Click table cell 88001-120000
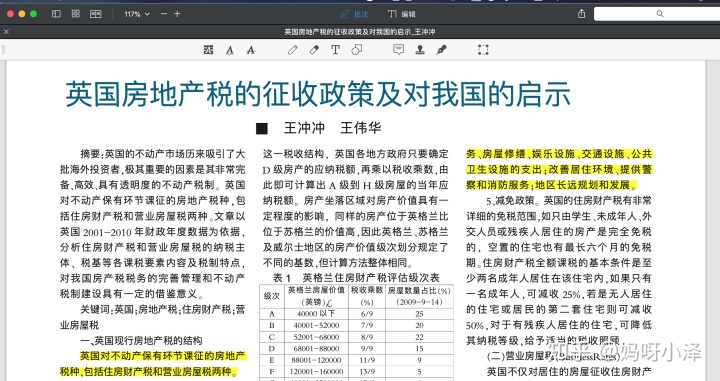The height and width of the screenshot is (381, 720). coord(316,360)
